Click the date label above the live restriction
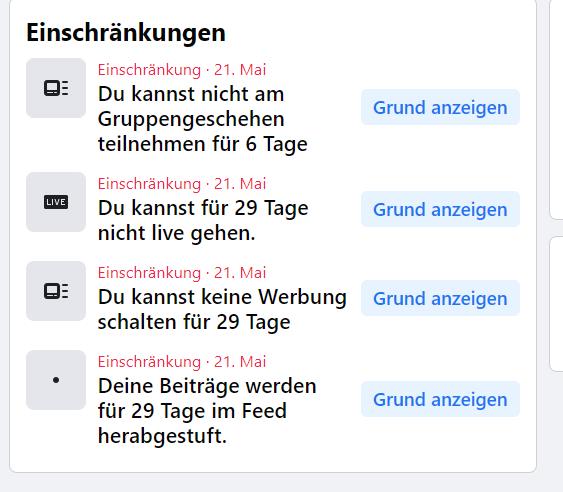This screenshot has width=563, height=492. (x=182, y=184)
